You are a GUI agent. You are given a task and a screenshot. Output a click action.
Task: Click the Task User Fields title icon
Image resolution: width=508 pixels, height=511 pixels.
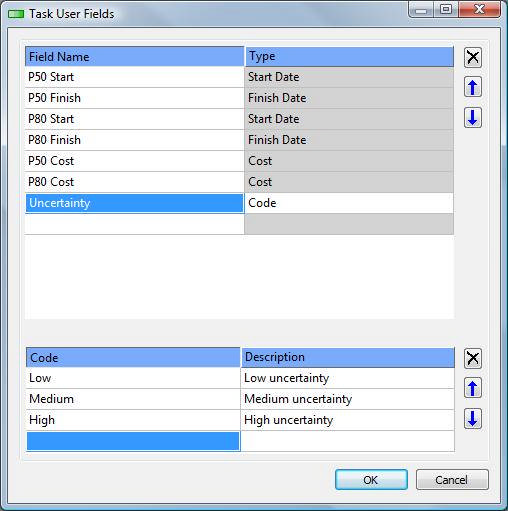tap(16, 14)
